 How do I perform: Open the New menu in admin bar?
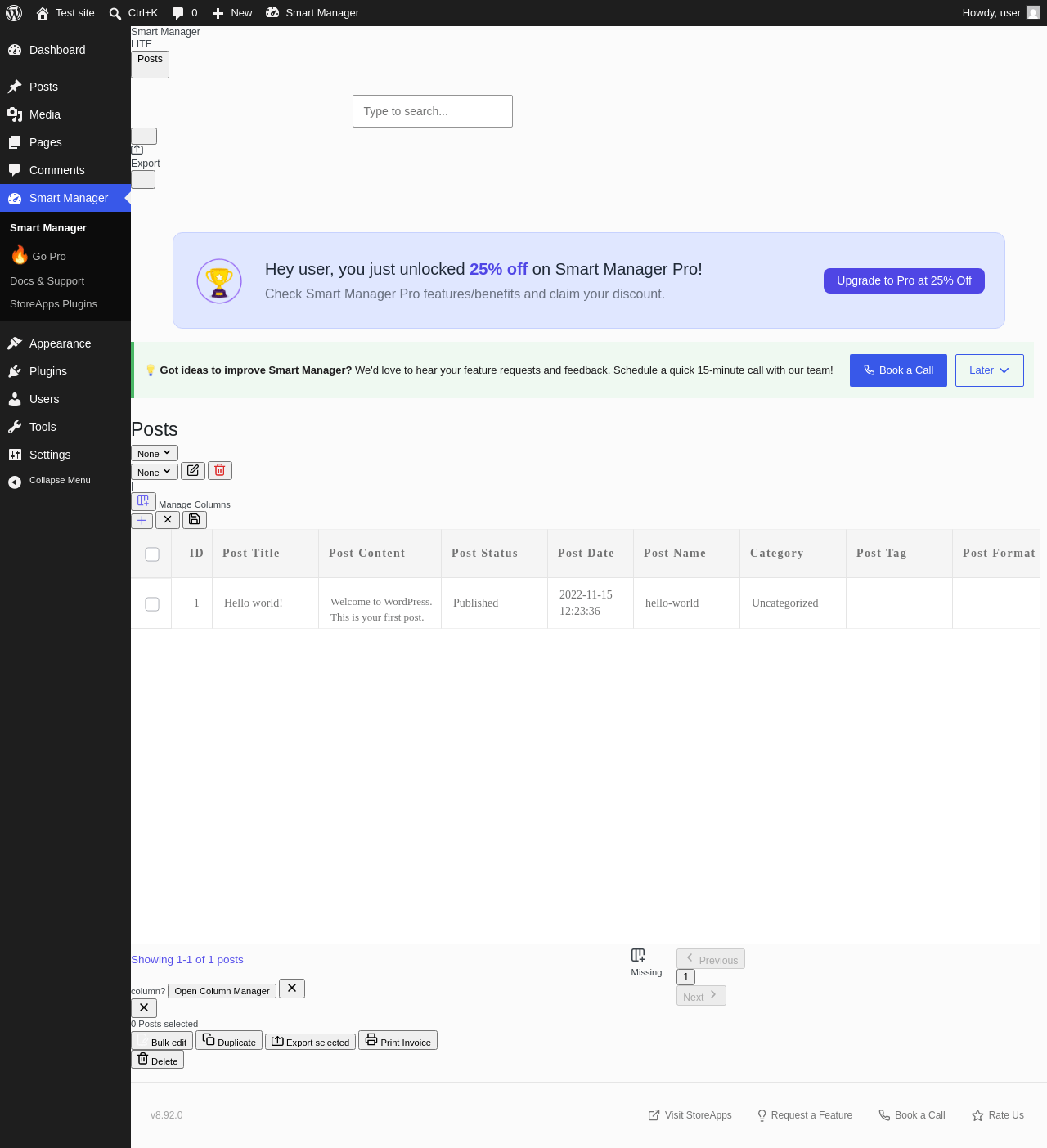click(232, 13)
